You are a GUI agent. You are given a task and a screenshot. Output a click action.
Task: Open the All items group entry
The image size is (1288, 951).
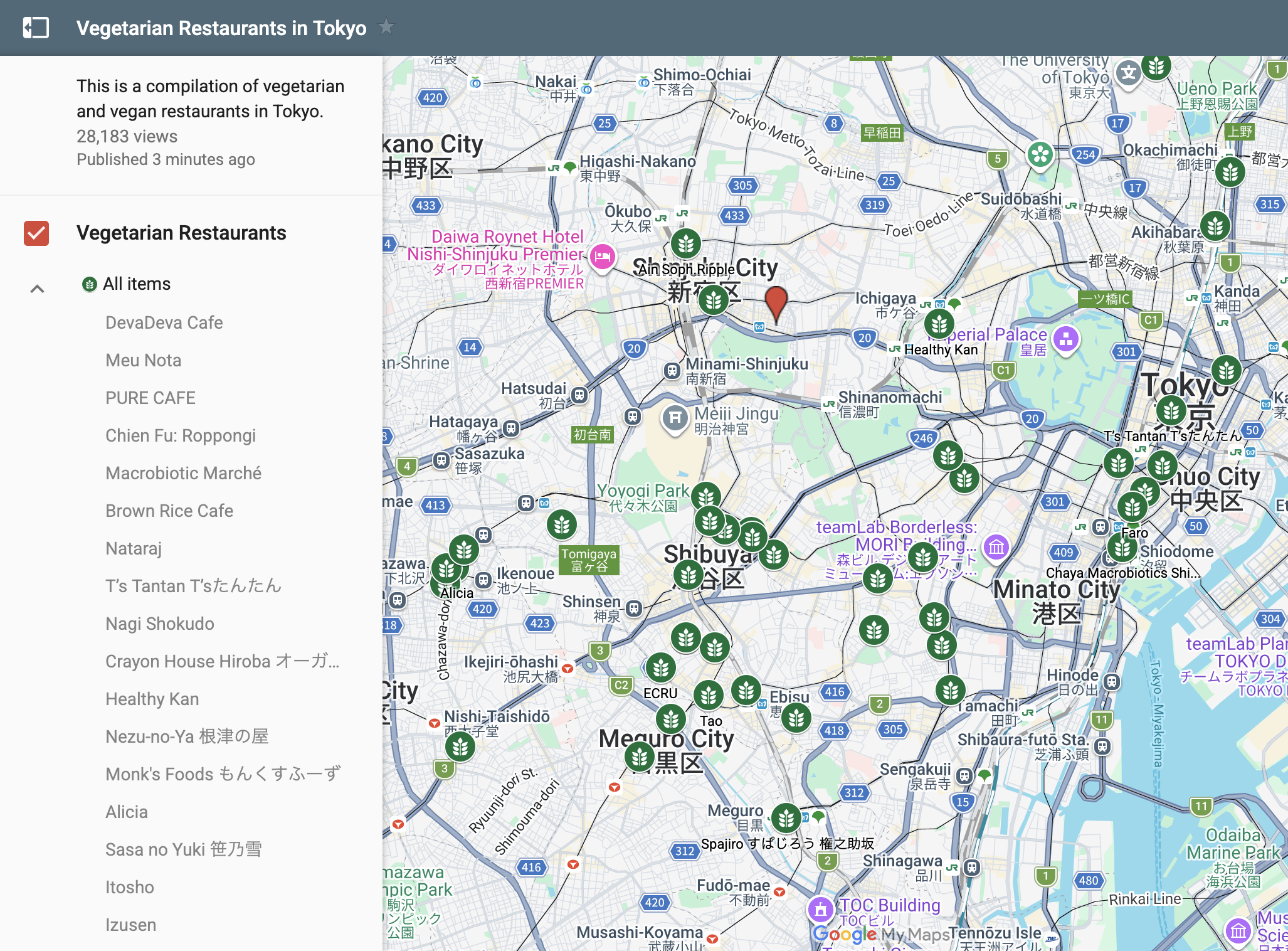click(136, 284)
